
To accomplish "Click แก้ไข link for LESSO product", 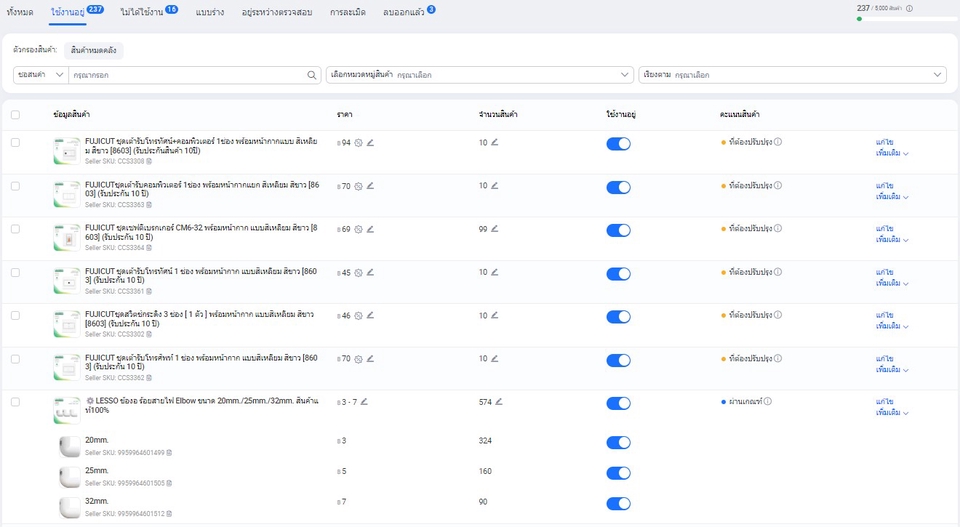I will (x=884, y=402).
